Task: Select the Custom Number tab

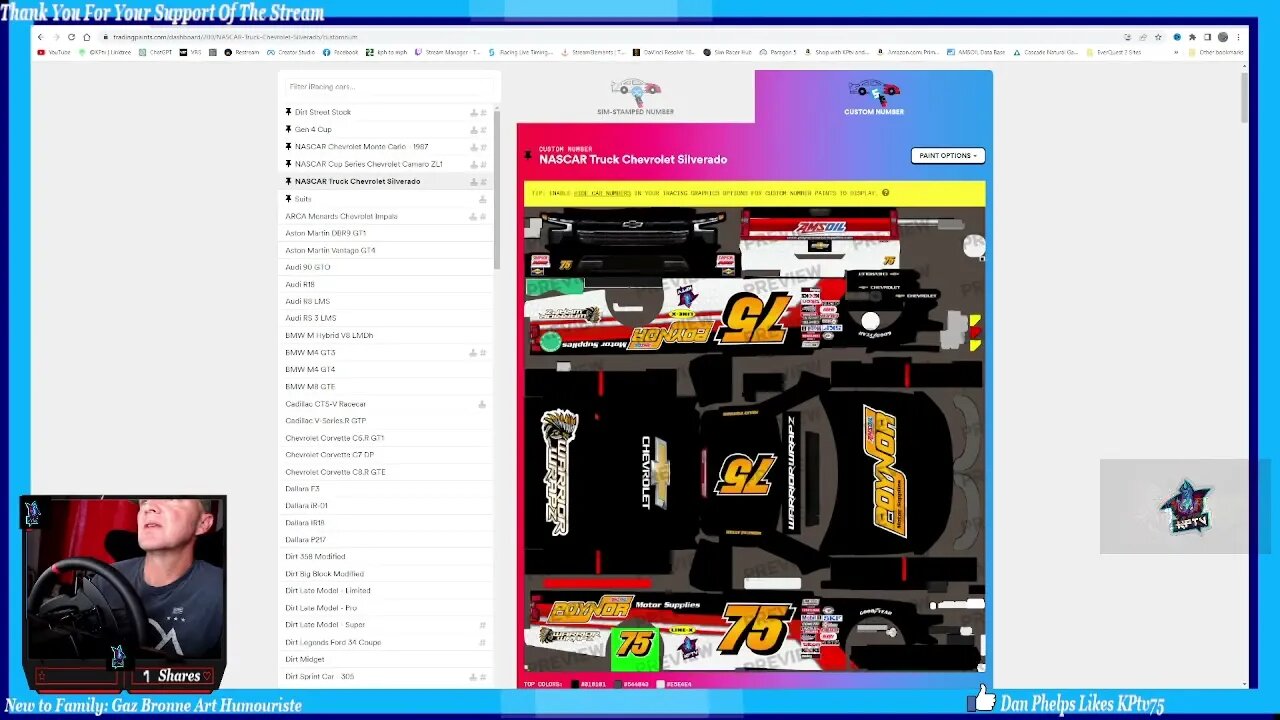Action: 874,97
